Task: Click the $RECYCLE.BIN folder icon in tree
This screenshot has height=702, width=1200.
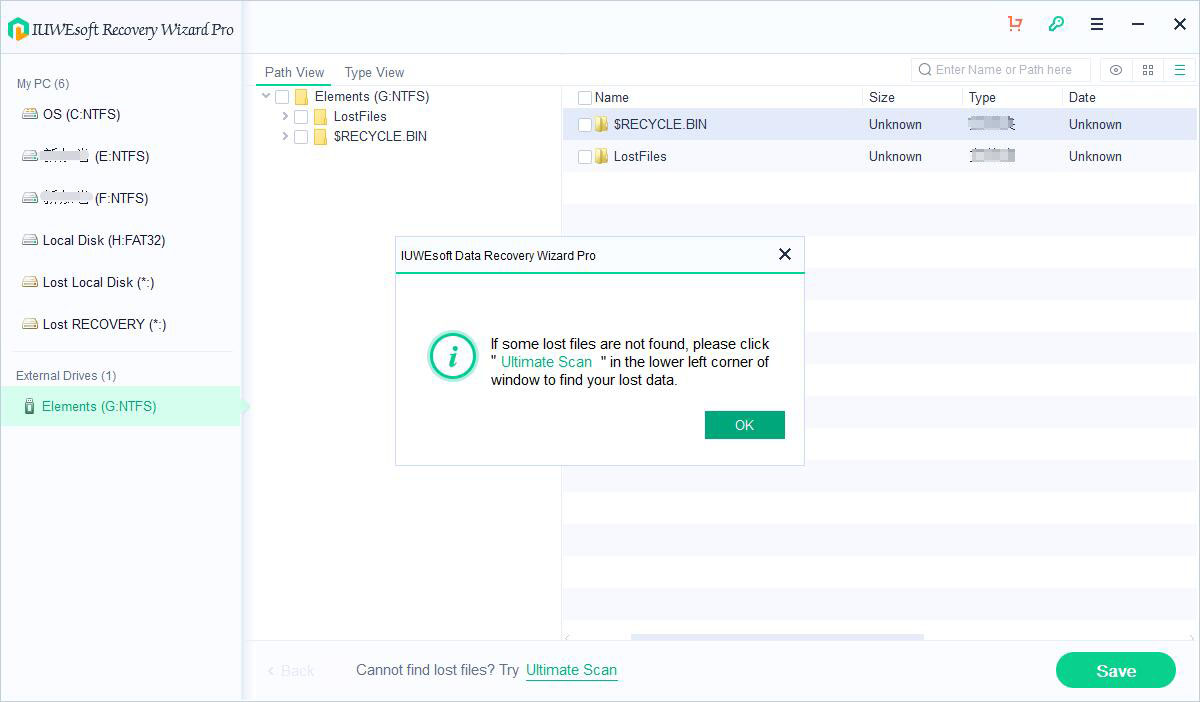Action: 320,137
